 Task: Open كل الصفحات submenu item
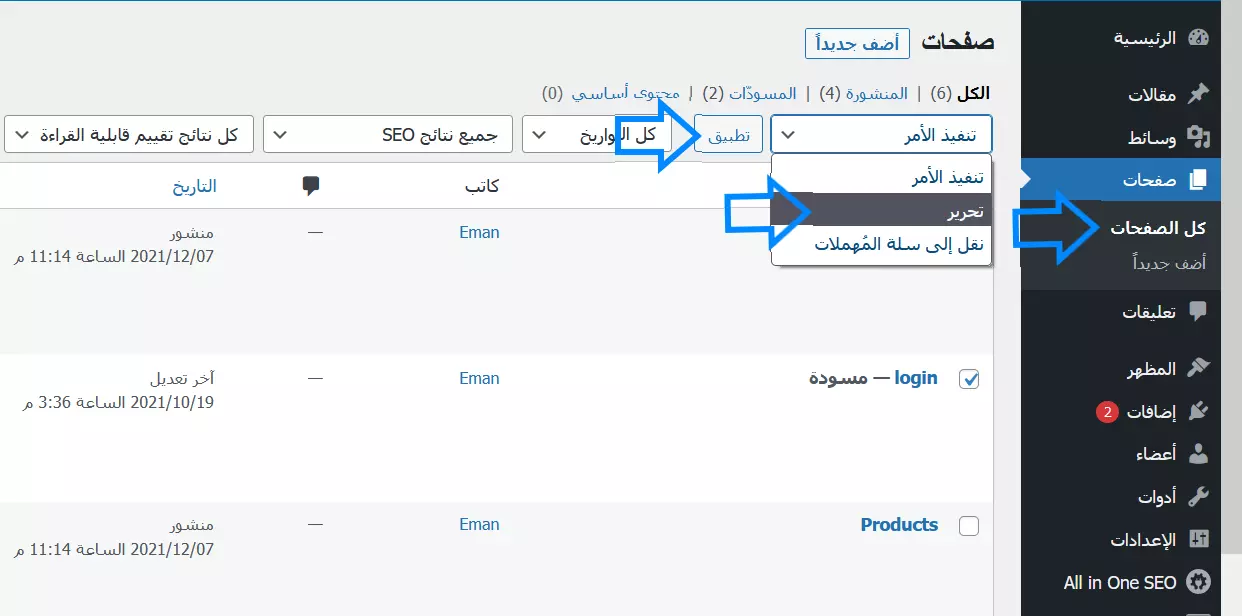[1158, 228]
